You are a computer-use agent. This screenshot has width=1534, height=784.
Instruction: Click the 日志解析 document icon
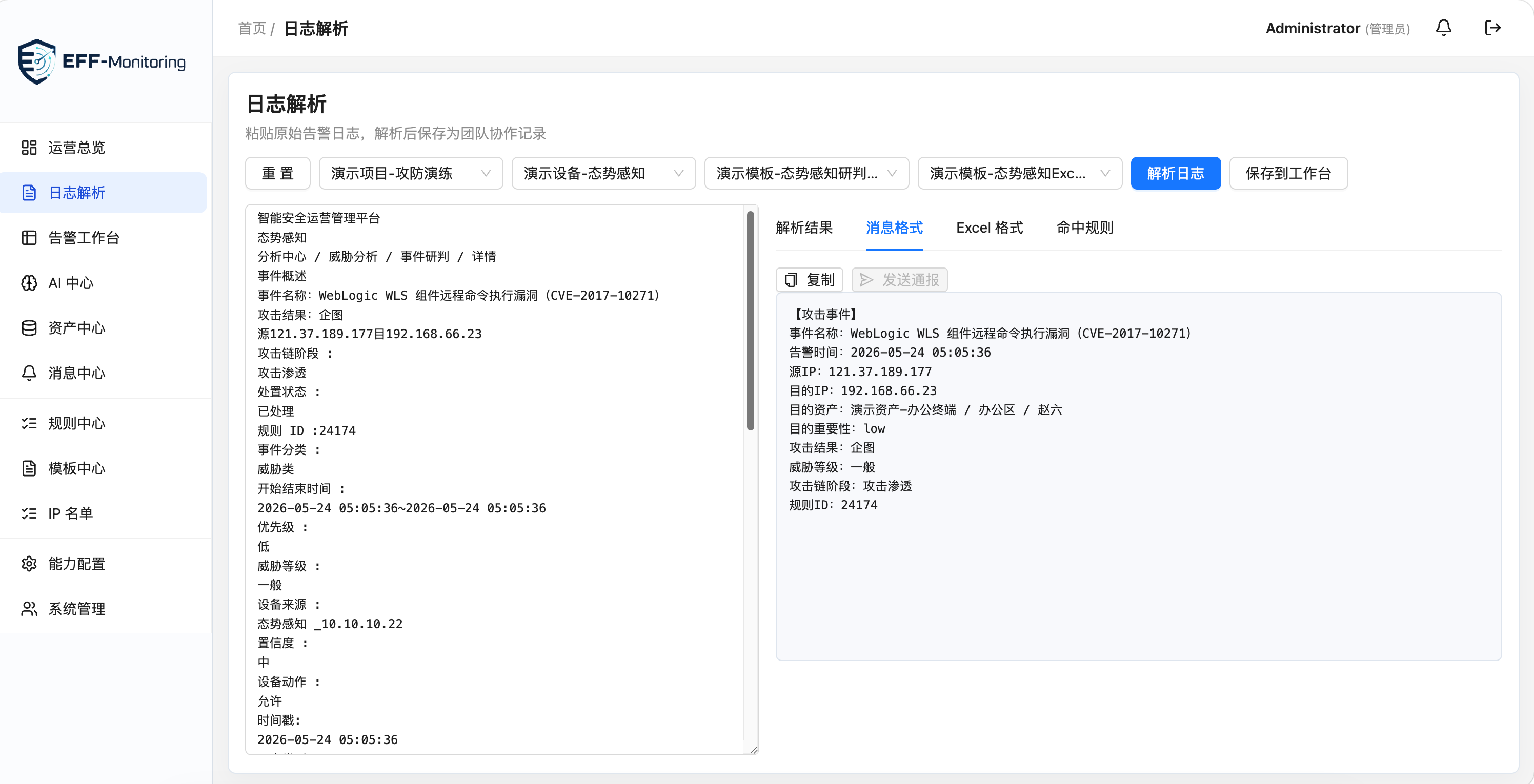tap(29, 193)
